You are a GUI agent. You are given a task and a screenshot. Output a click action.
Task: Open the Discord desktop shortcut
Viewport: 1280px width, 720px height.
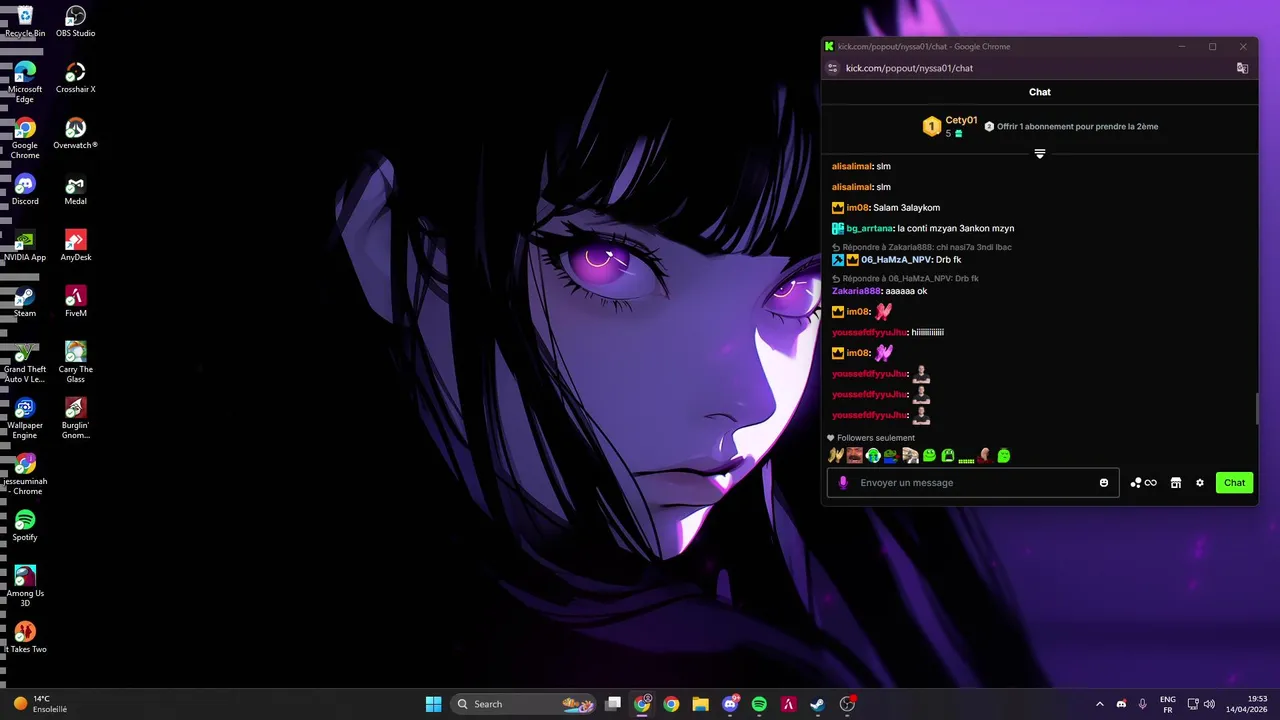coord(25,190)
